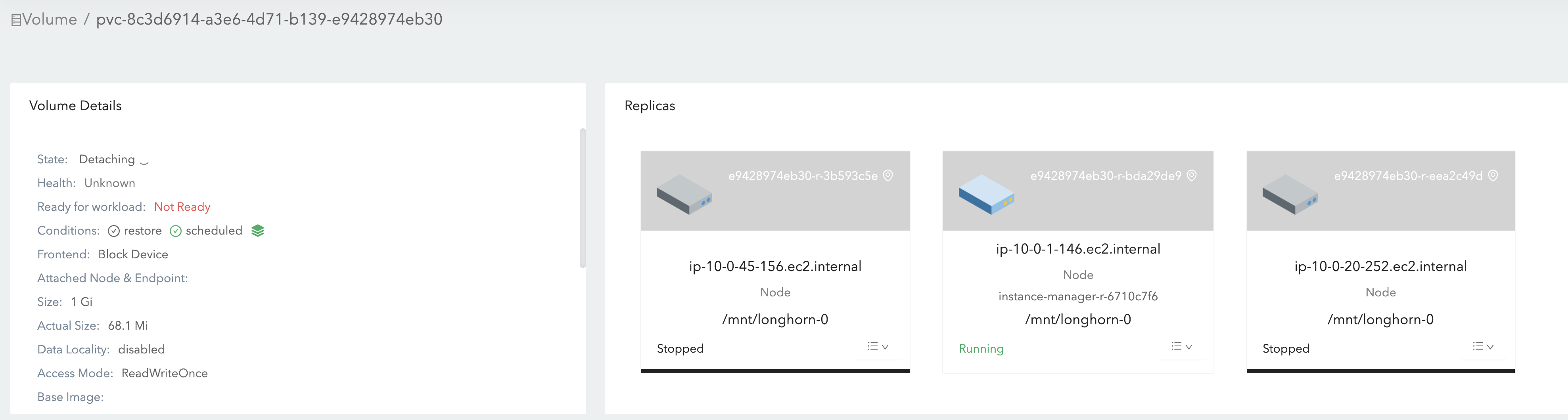The image size is (1568, 420).
Task: Click the Not Ready status text
Action: (182, 207)
